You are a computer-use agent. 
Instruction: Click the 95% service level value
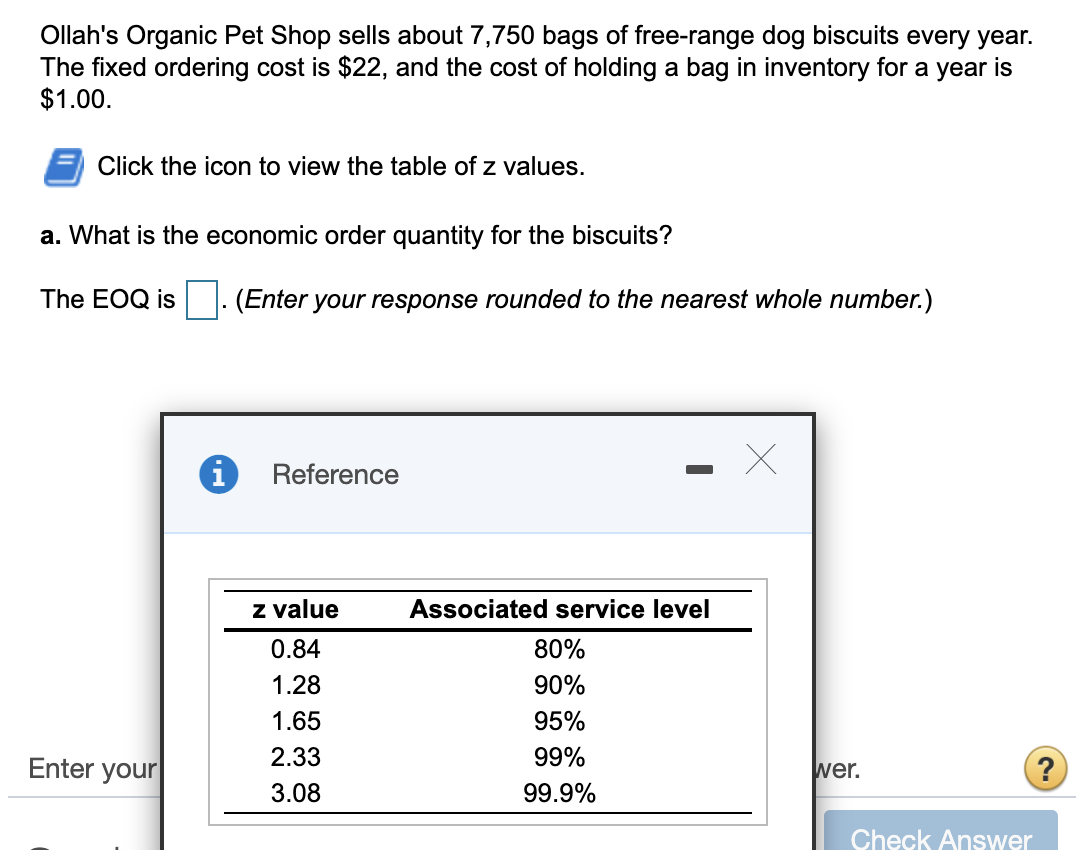click(x=561, y=721)
